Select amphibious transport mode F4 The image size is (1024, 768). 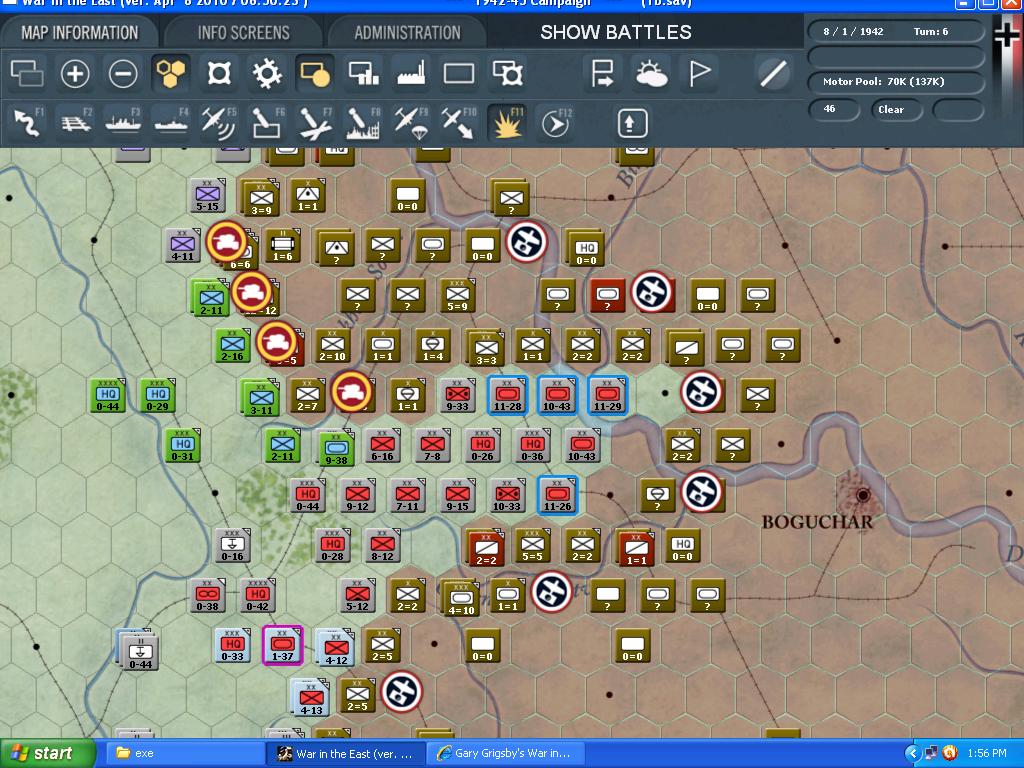click(171, 123)
